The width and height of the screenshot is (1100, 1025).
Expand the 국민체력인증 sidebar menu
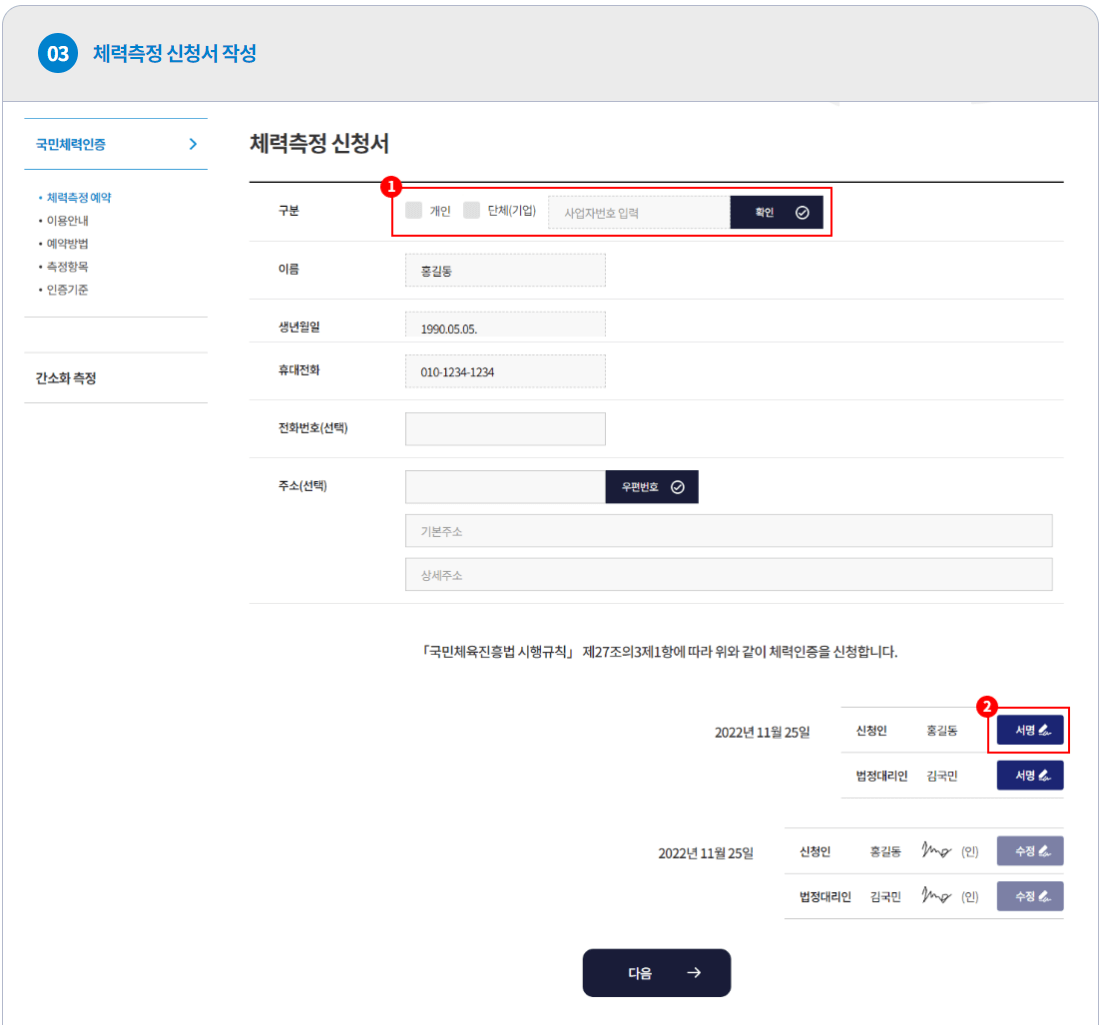[116, 144]
